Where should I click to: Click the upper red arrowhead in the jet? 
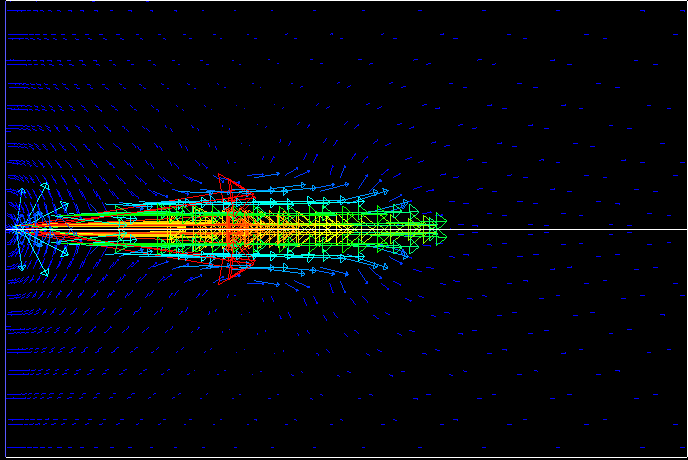pos(230,187)
